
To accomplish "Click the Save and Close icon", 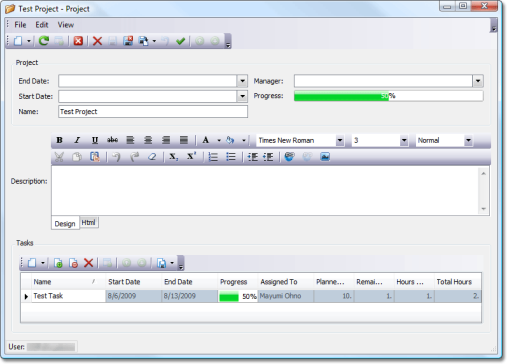I will (128, 41).
